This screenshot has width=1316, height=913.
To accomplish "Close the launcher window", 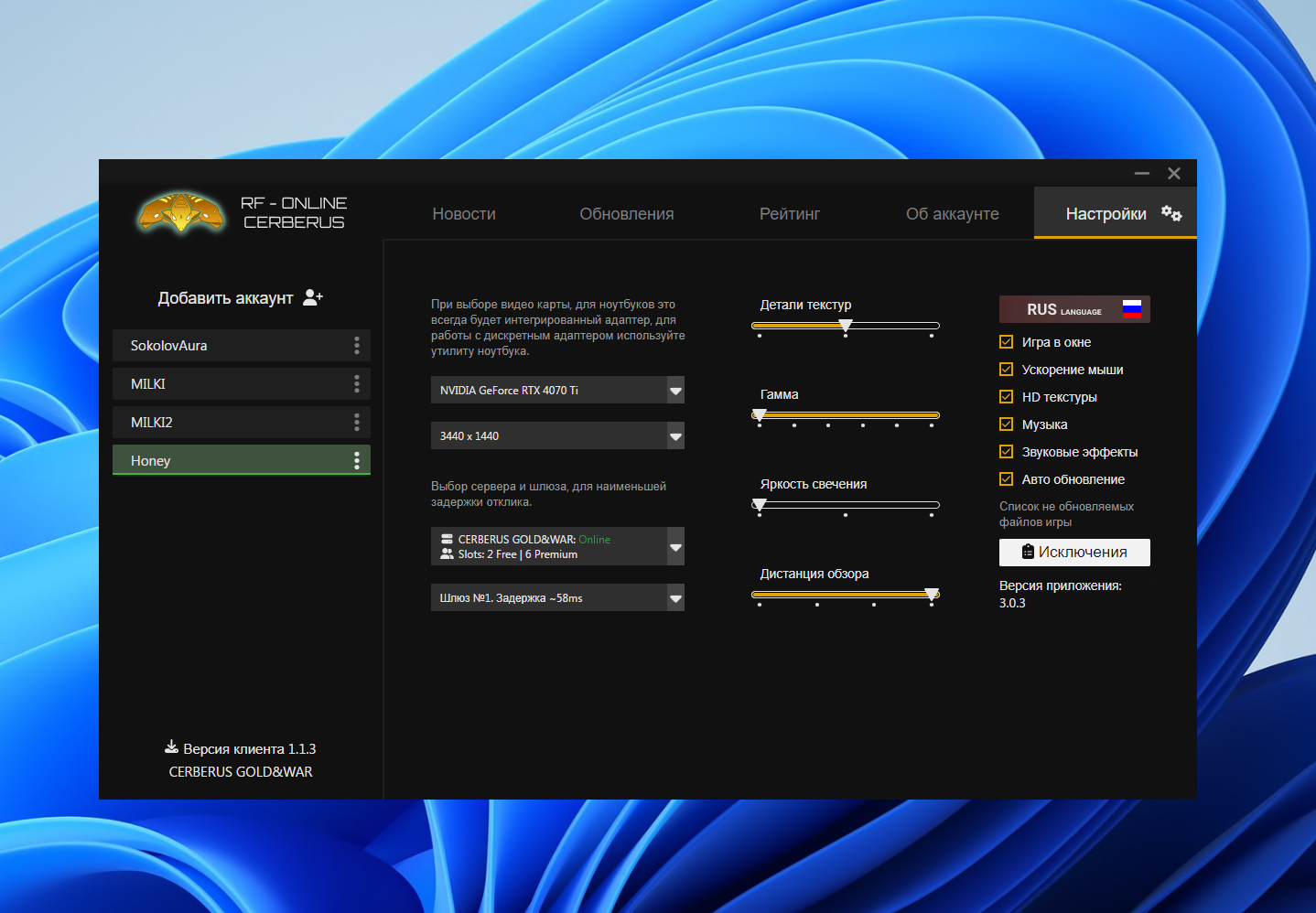I will coord(1174,173).
